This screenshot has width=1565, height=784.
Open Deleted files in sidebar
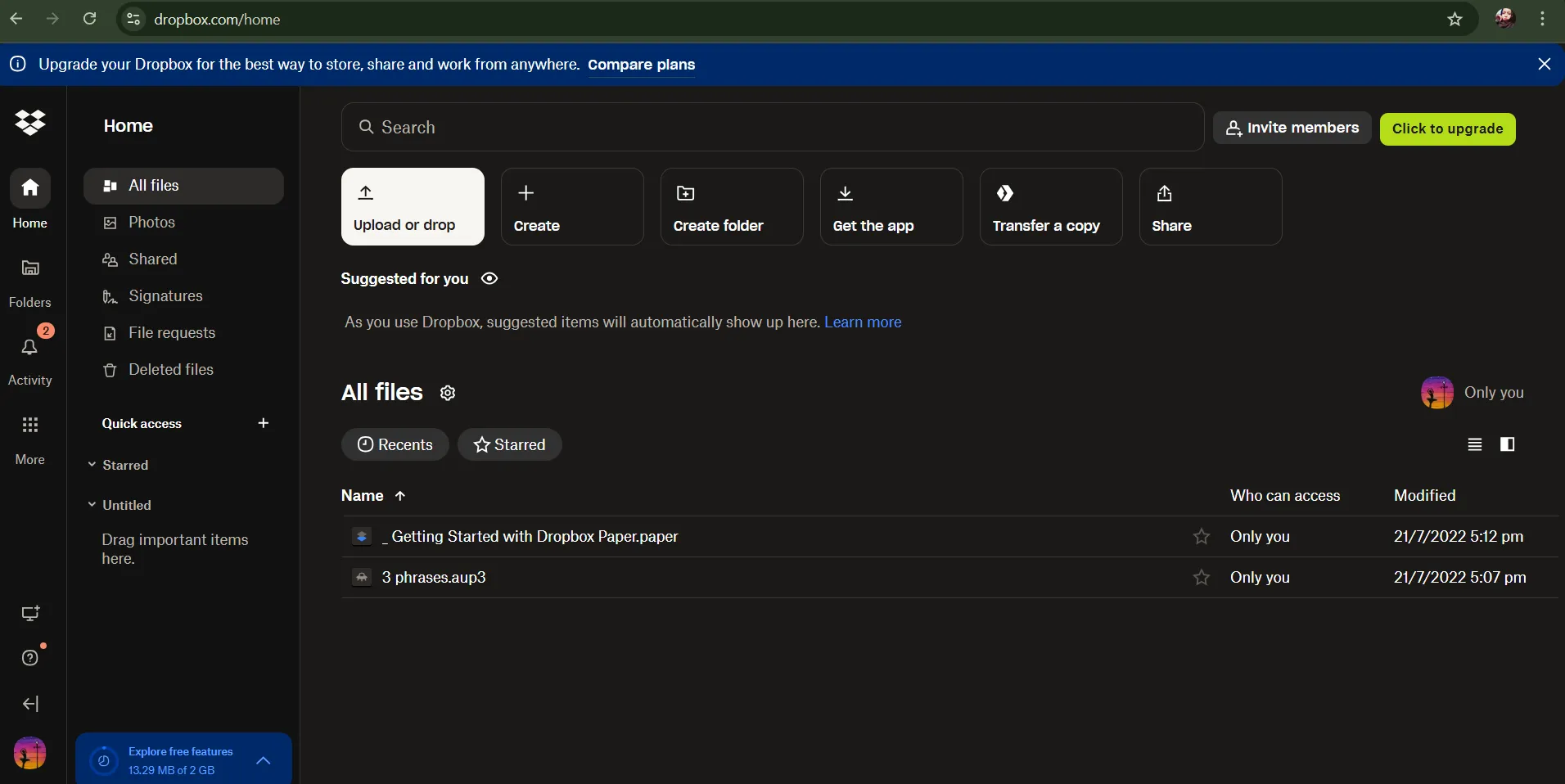pyautogui.click(x=183, y=370)
